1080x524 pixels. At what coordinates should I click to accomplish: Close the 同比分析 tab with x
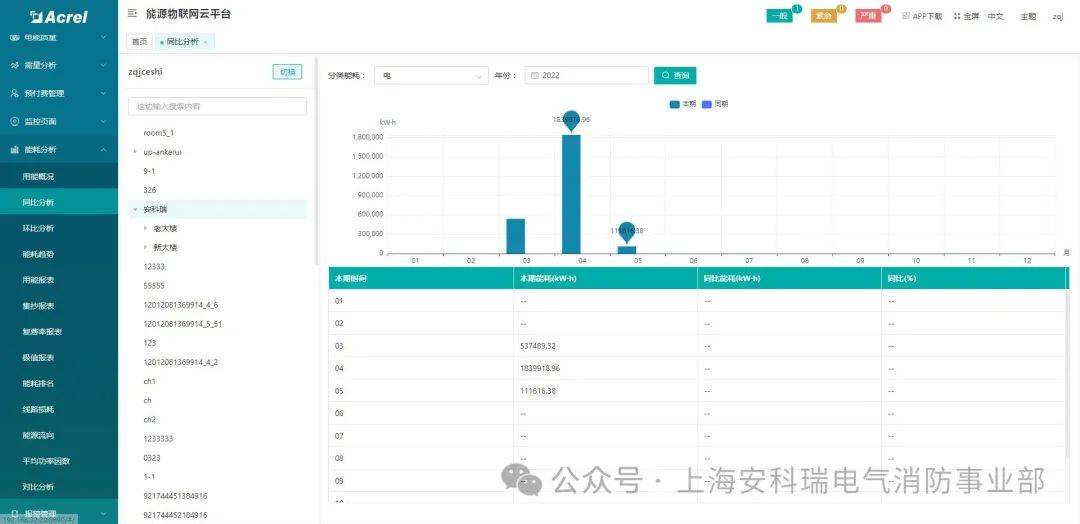205,42
